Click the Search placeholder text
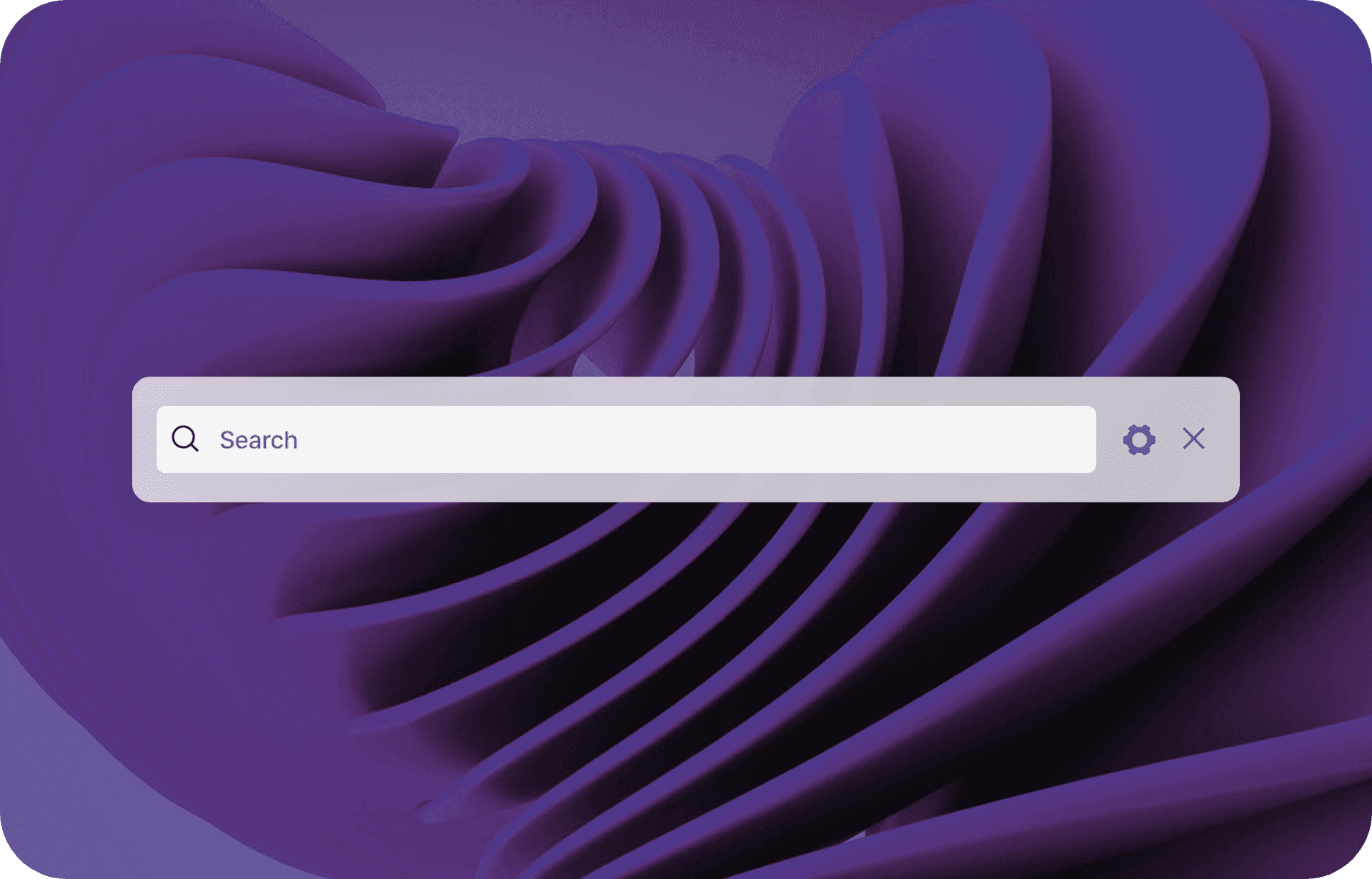Screen dimensions: 1372x879 point(258,440)
